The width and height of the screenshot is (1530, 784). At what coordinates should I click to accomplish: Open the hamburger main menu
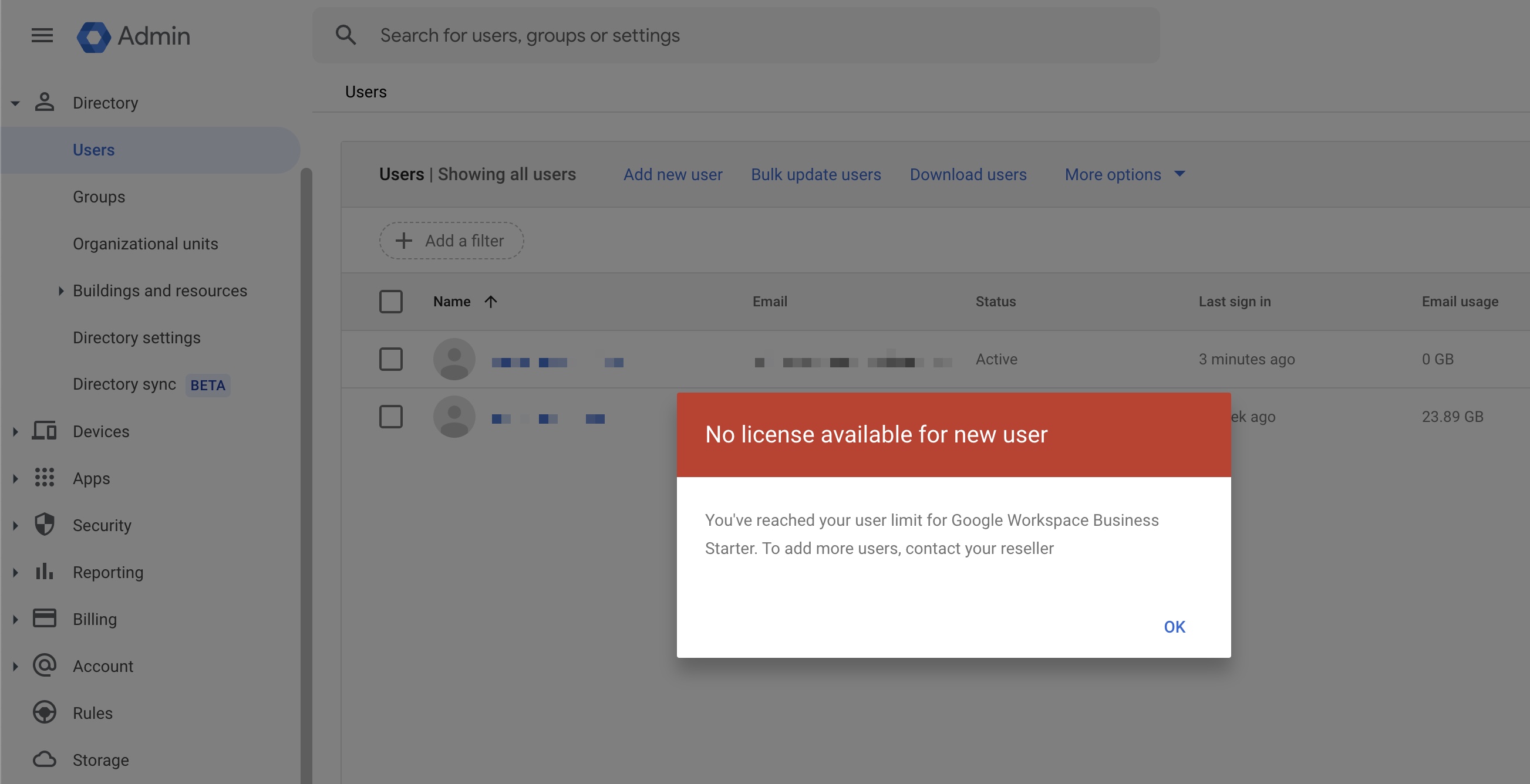pyautogui.click(x=42, y=36)
